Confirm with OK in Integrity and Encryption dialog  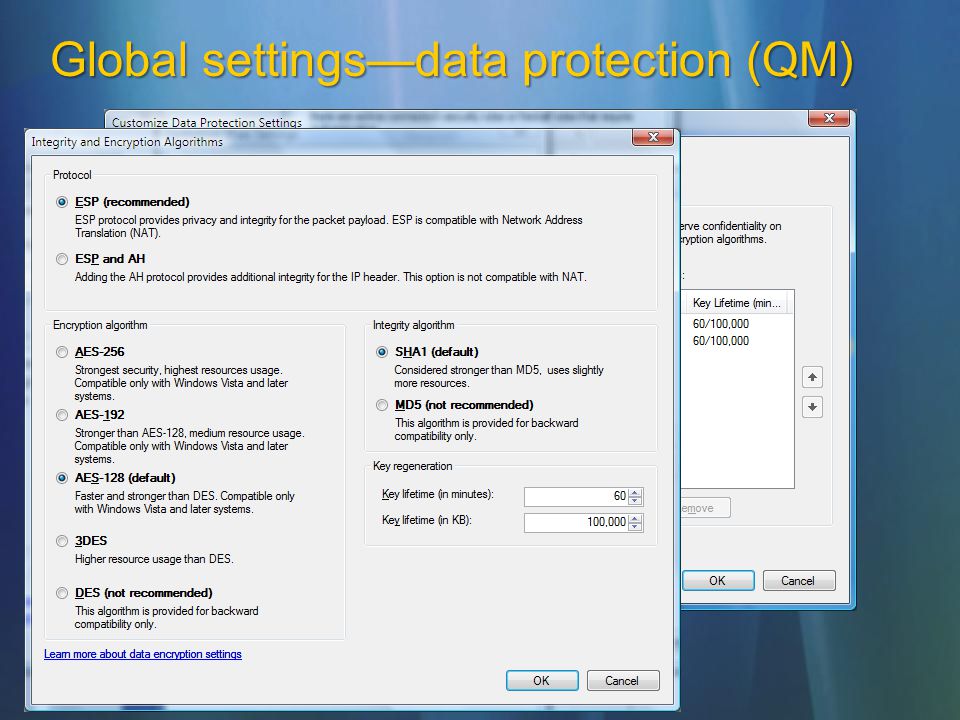click(x=542, y=681)
